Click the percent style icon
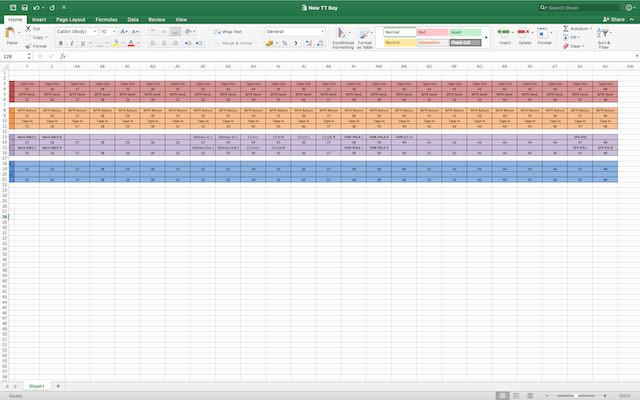This screenshot has width=640, height=400. pos(285,44)
